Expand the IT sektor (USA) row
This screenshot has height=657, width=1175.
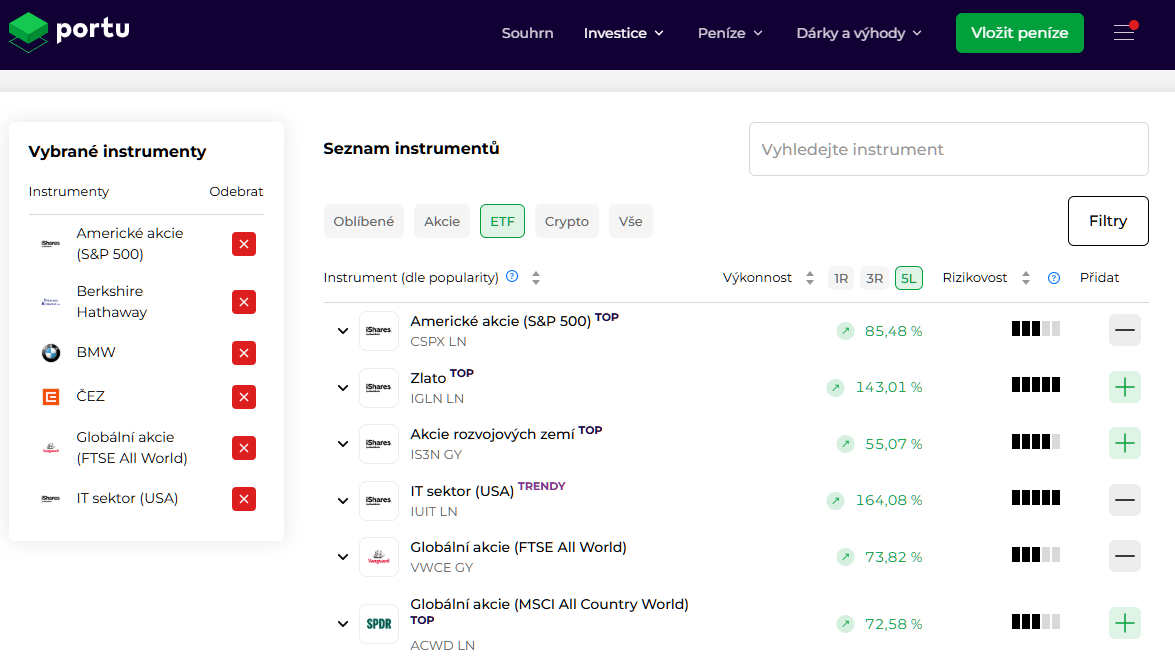[x=342, y=500]
